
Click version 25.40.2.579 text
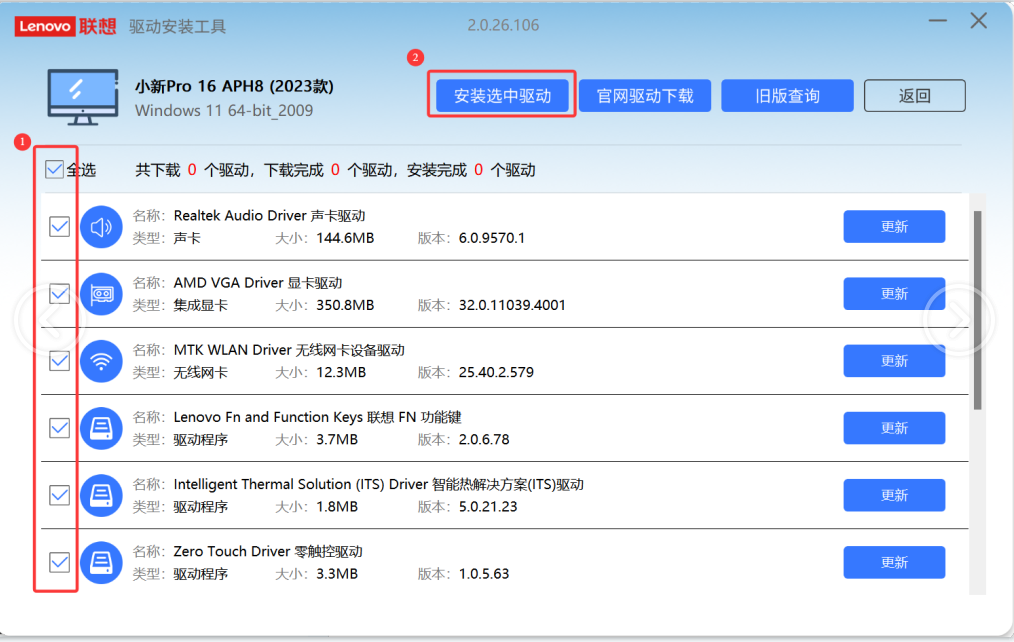click(496, 372)
